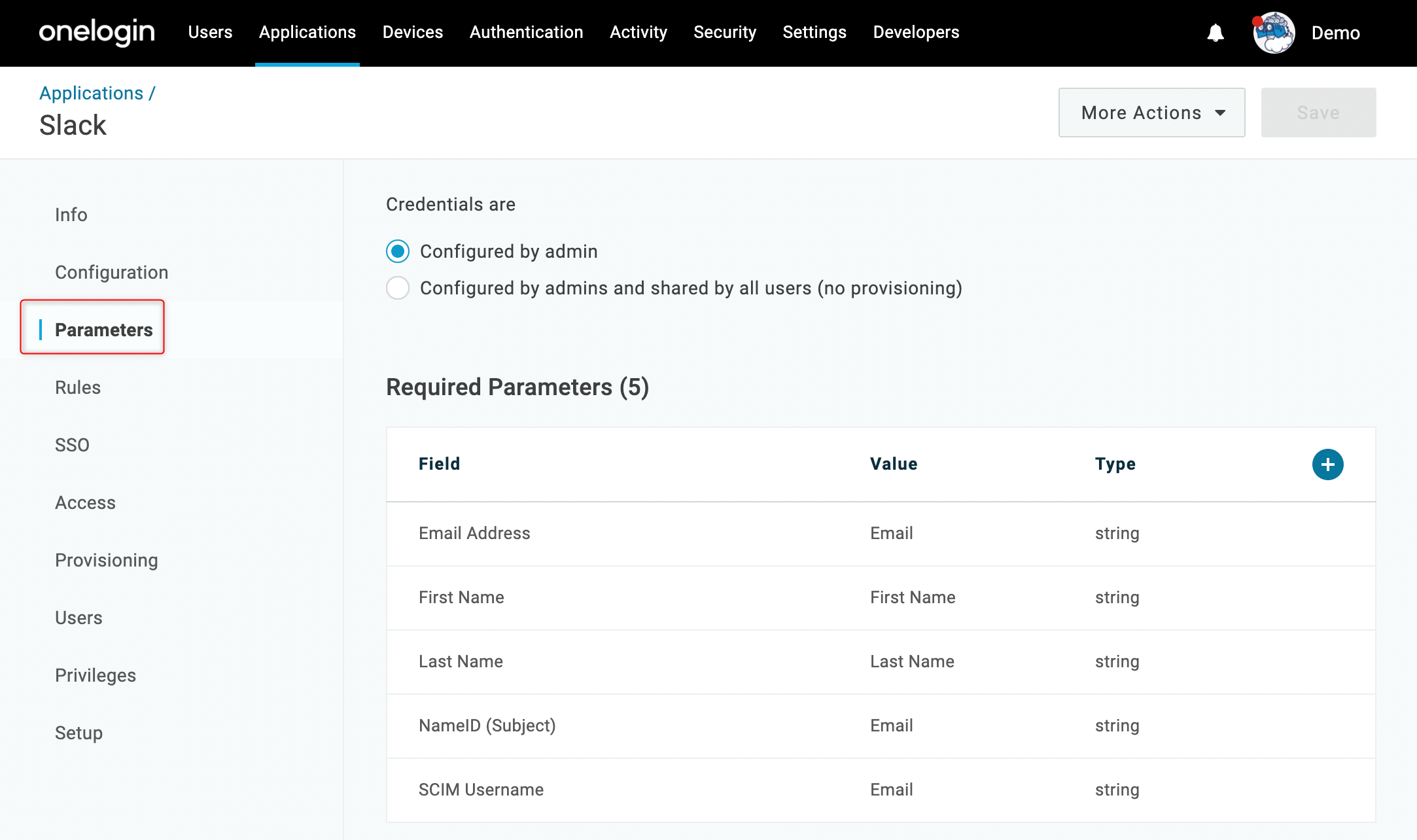
Task: Click the OneLogin logo
Action: [x=97, y=32]
